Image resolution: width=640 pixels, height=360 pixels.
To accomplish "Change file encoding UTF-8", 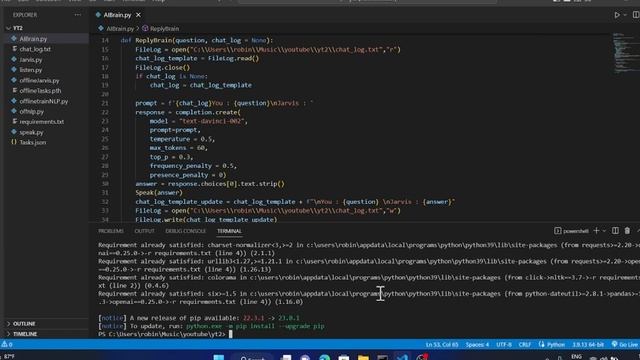I will coord(504,345).
